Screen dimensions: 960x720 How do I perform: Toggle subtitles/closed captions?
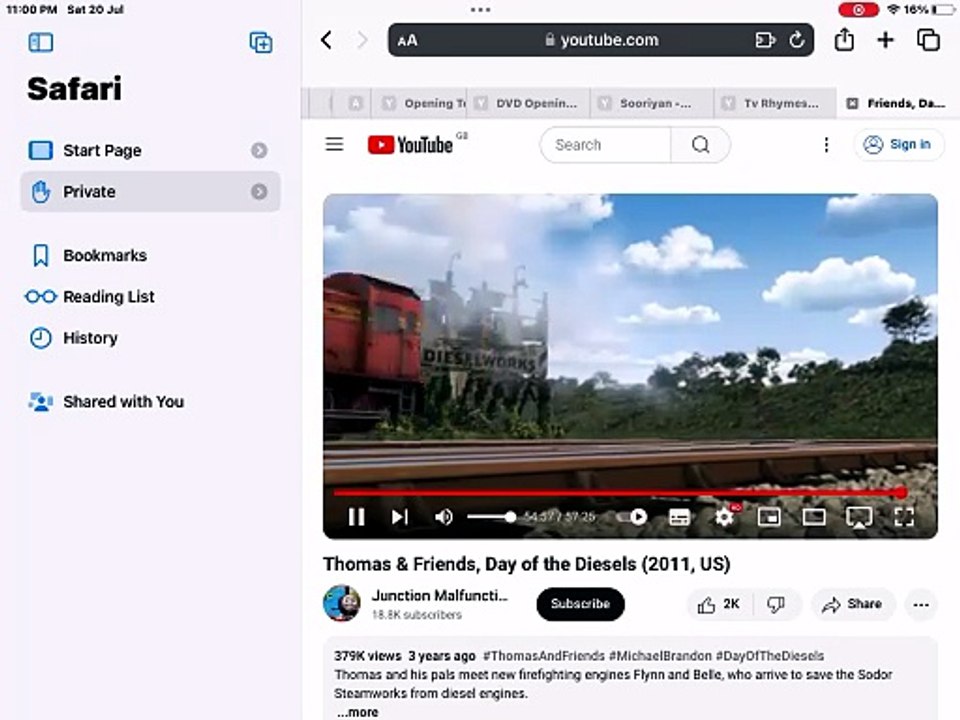coord(679,517)
